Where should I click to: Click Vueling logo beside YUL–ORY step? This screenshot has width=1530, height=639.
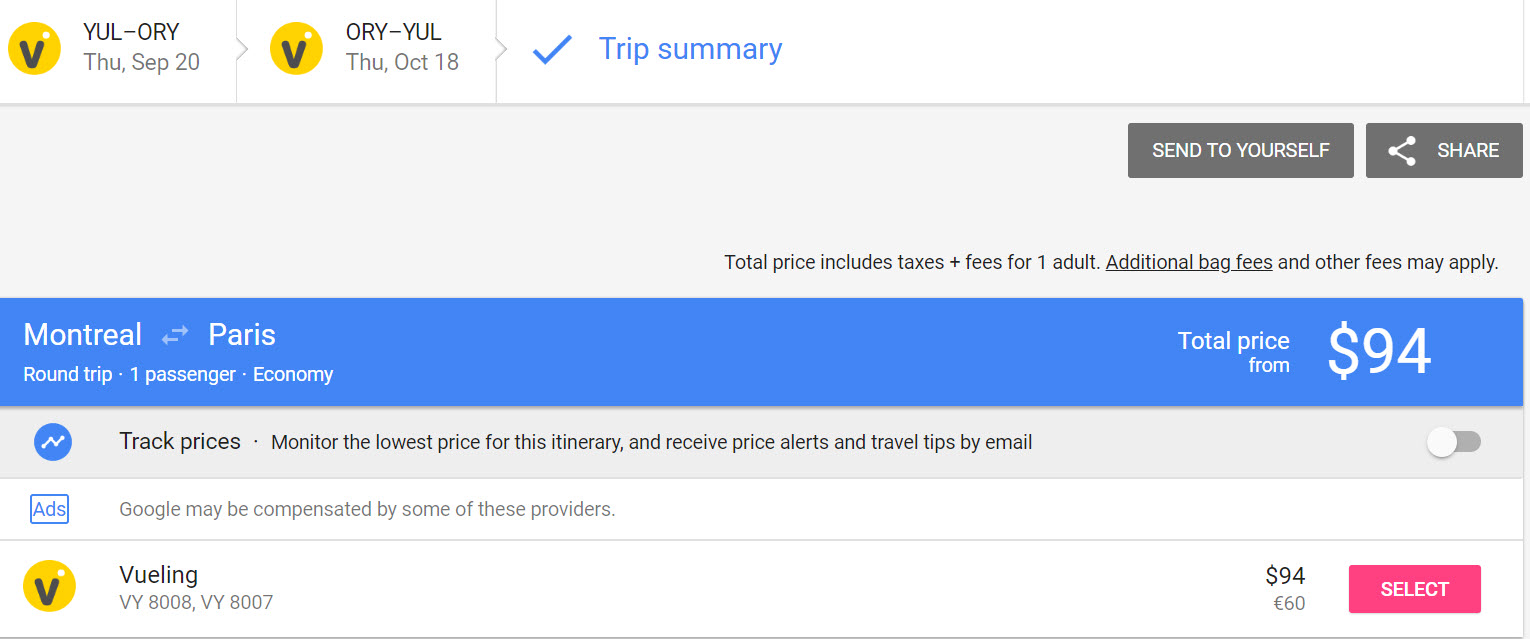pyautogui.click(x=35, y=49)
